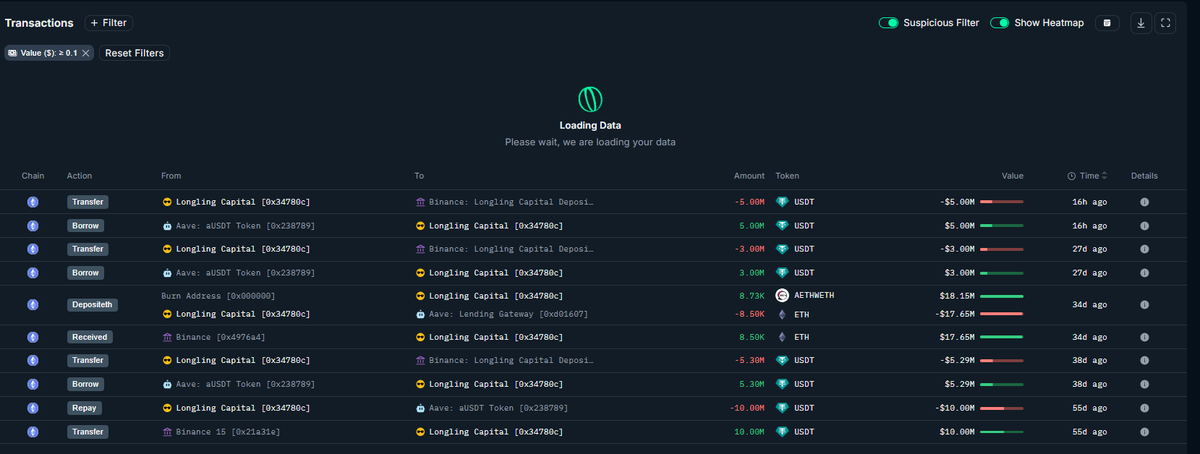Click the USDT token icon in the Repay row
Image resolution: width=1200 pixels, height=454 pixels.
point(782,408)
